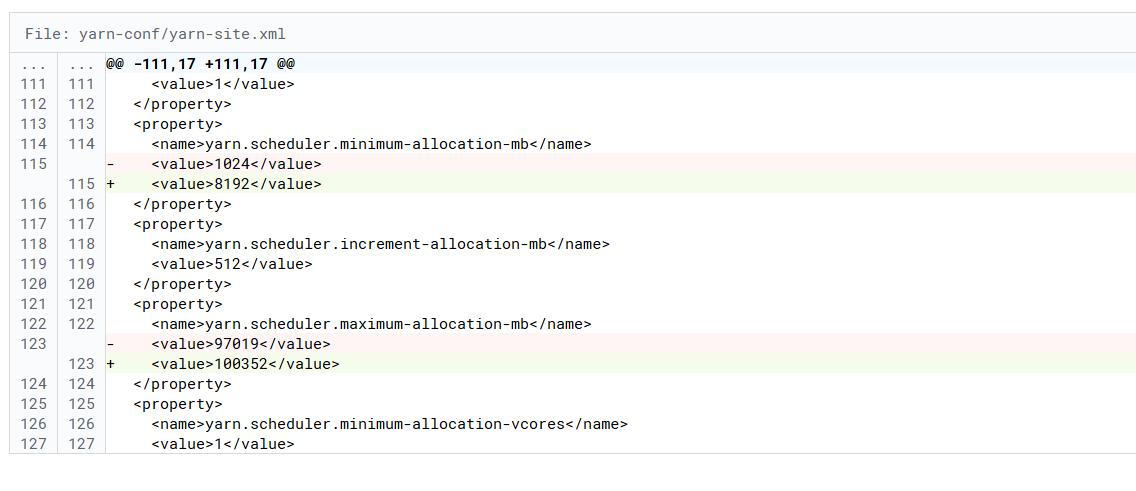Select the yarn.scheduler.maximum-allocation-mb name line
This screenshot has height=491, width=1136.
tap(371, 324)
